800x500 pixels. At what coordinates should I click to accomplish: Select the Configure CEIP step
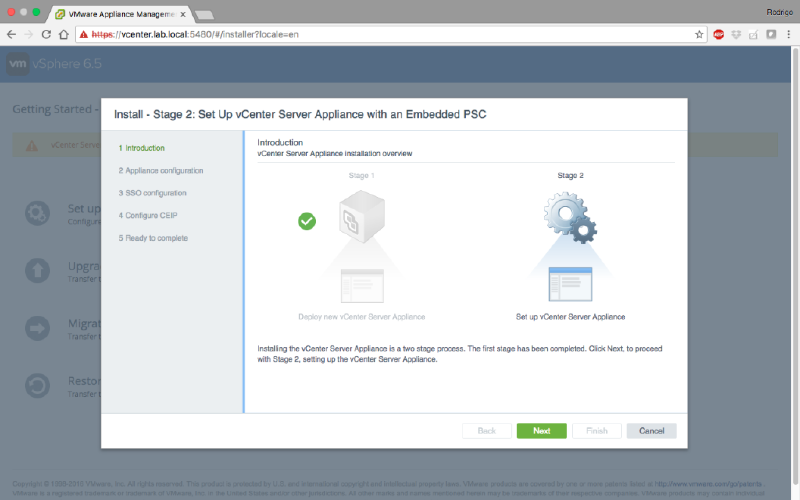coord(148,215)
